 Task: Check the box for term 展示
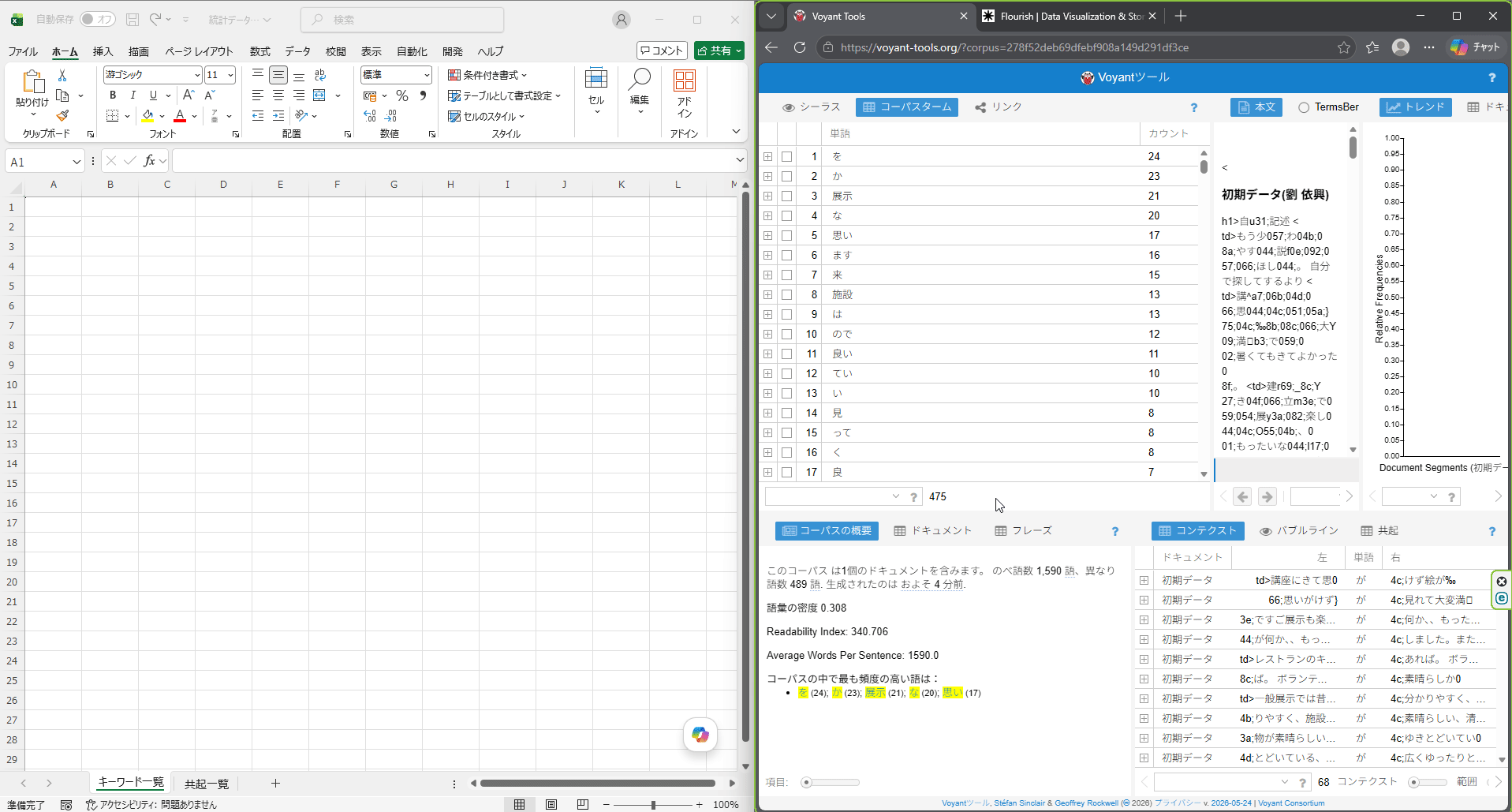(787, 196)
